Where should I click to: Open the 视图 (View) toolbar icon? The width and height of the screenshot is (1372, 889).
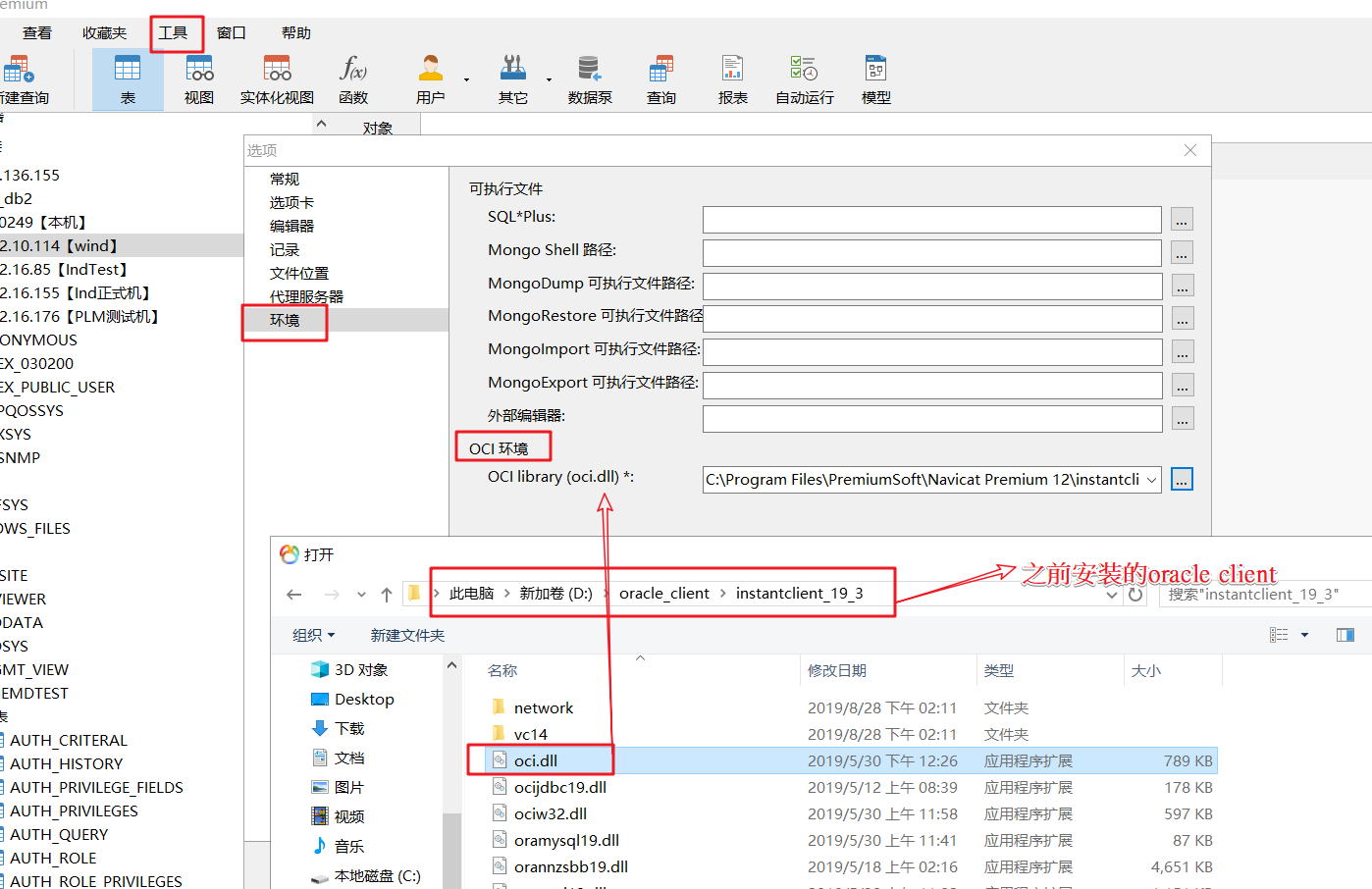click(x=199, y=79)
